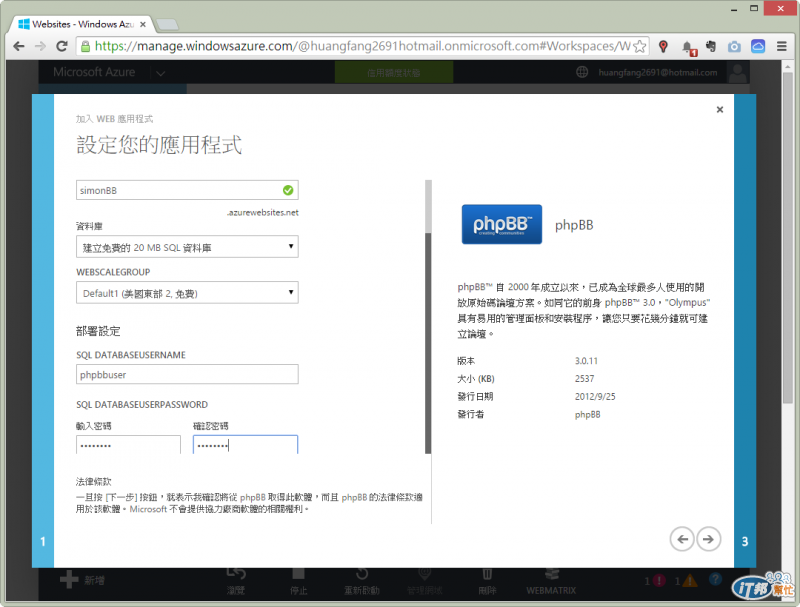The image size is (800, 607).
Task: Click the version value 3.0.11
Action: click(x=586, y=361)
